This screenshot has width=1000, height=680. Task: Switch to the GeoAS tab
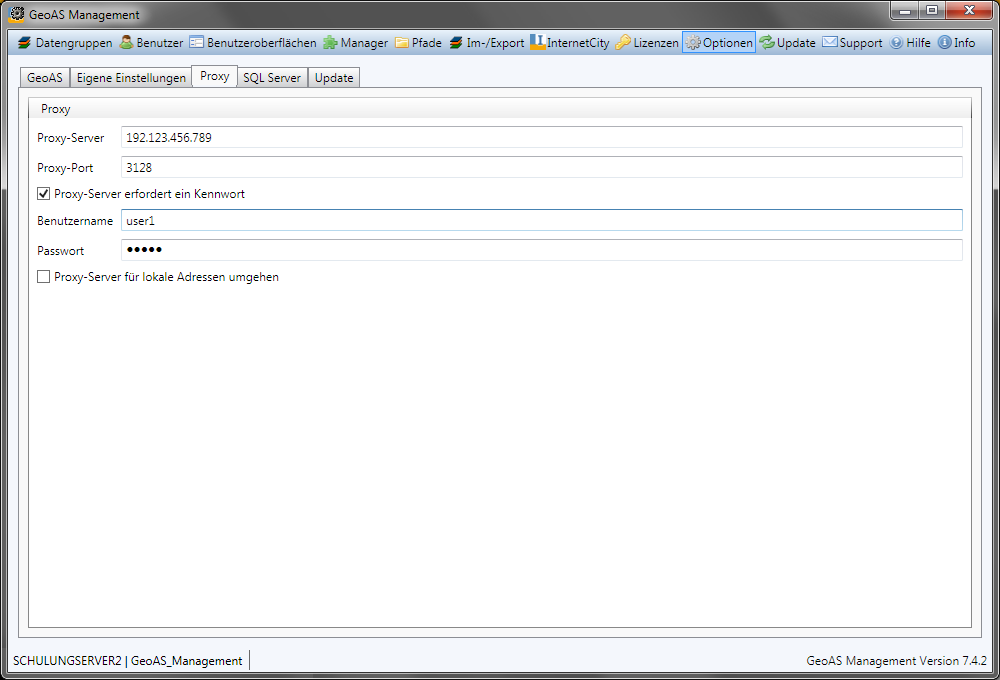click(x=44, y=78)
